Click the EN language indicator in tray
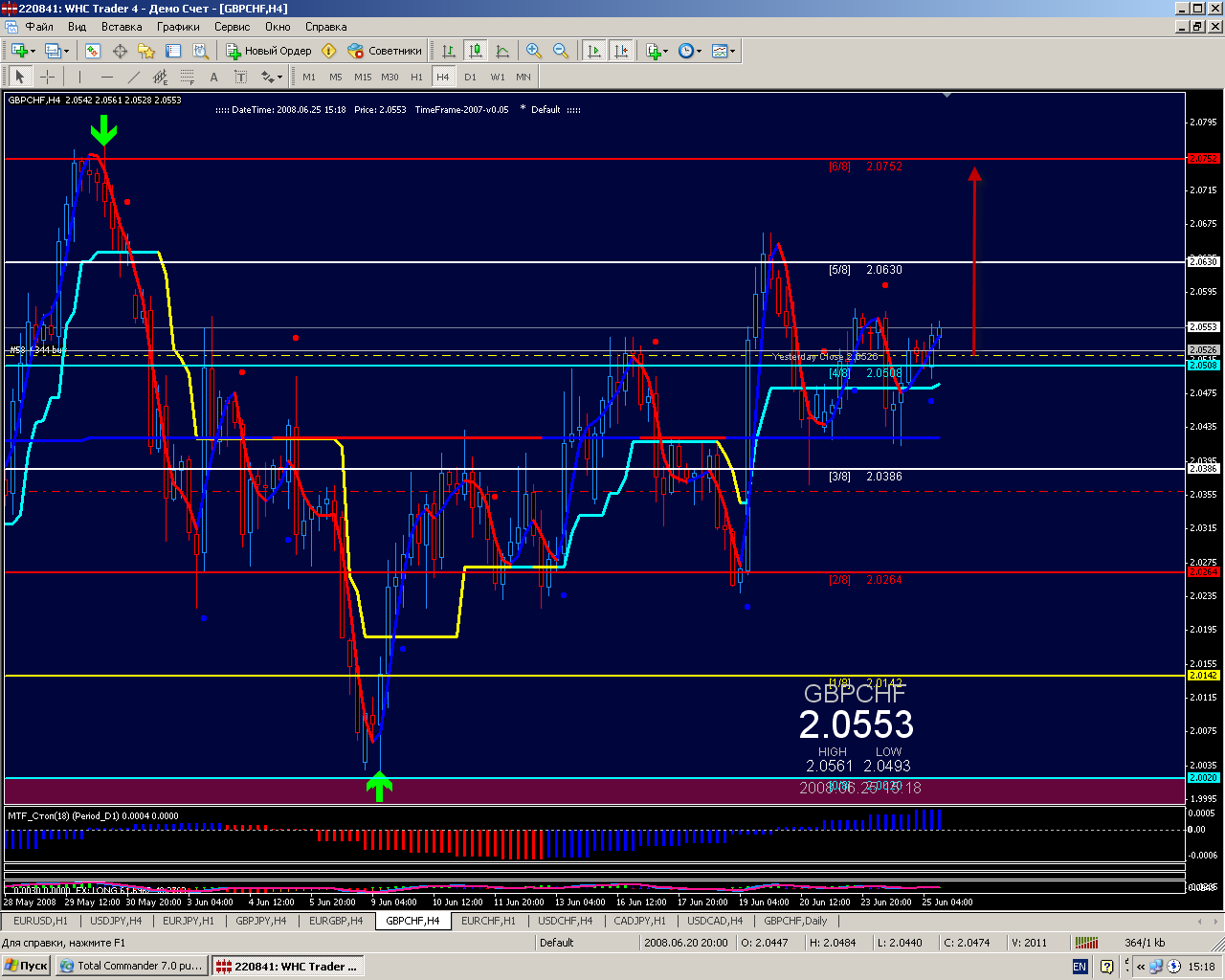 pos(1080,967)
